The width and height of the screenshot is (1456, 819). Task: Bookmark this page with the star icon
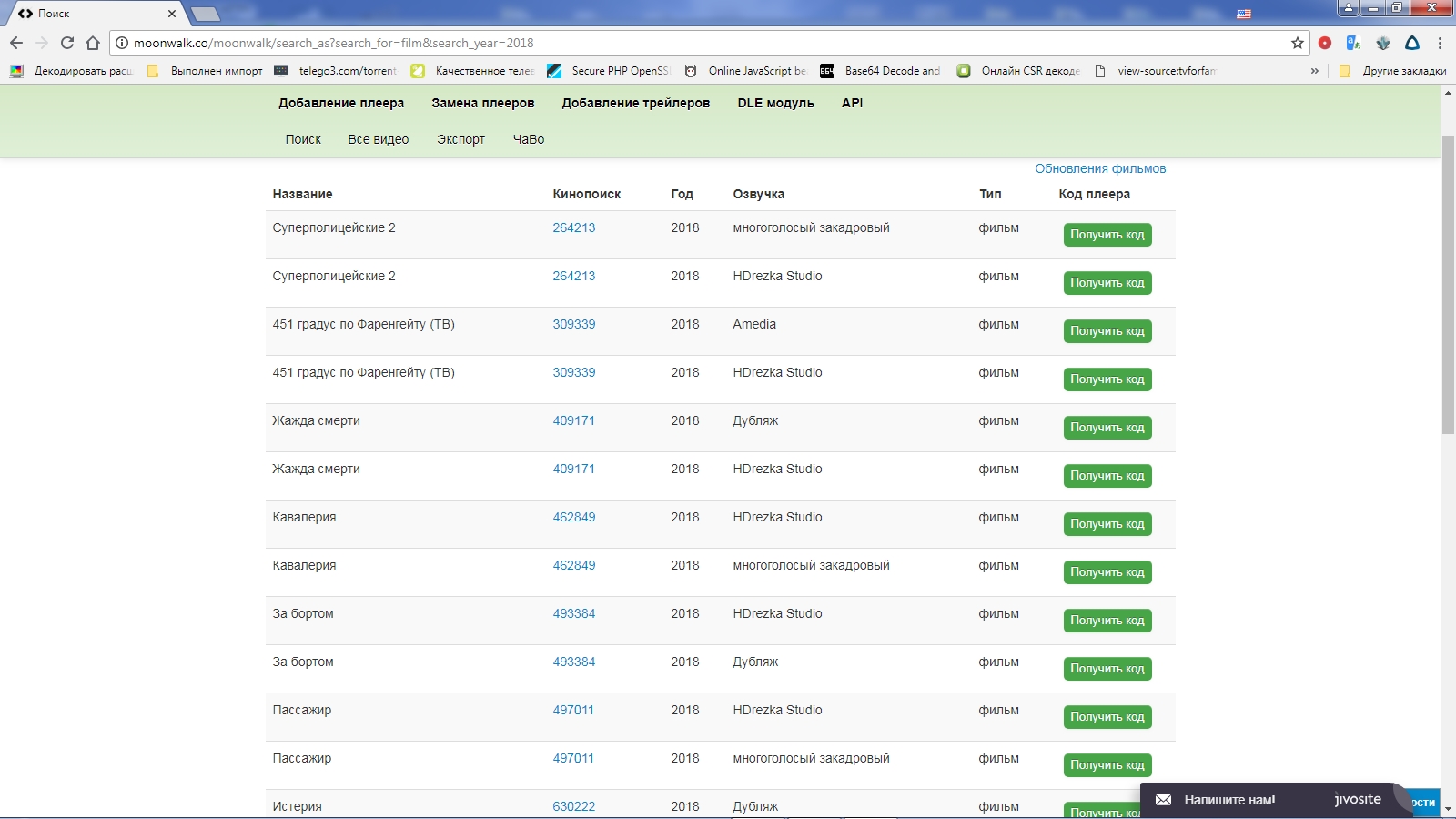pyautogui.click(x=1297, y=43)
